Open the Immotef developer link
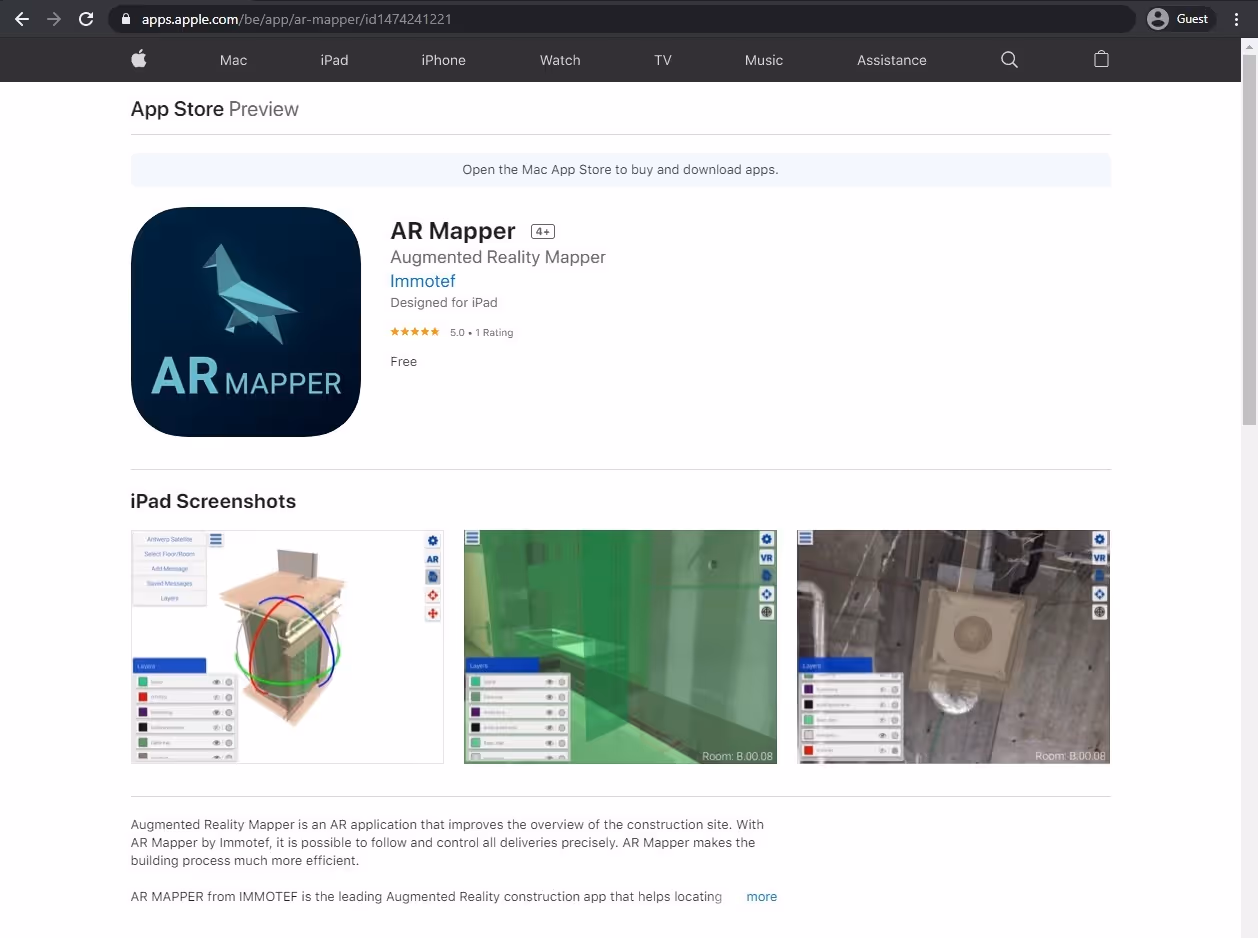Viewport: 1258px width, 938px height. point(422,281)
